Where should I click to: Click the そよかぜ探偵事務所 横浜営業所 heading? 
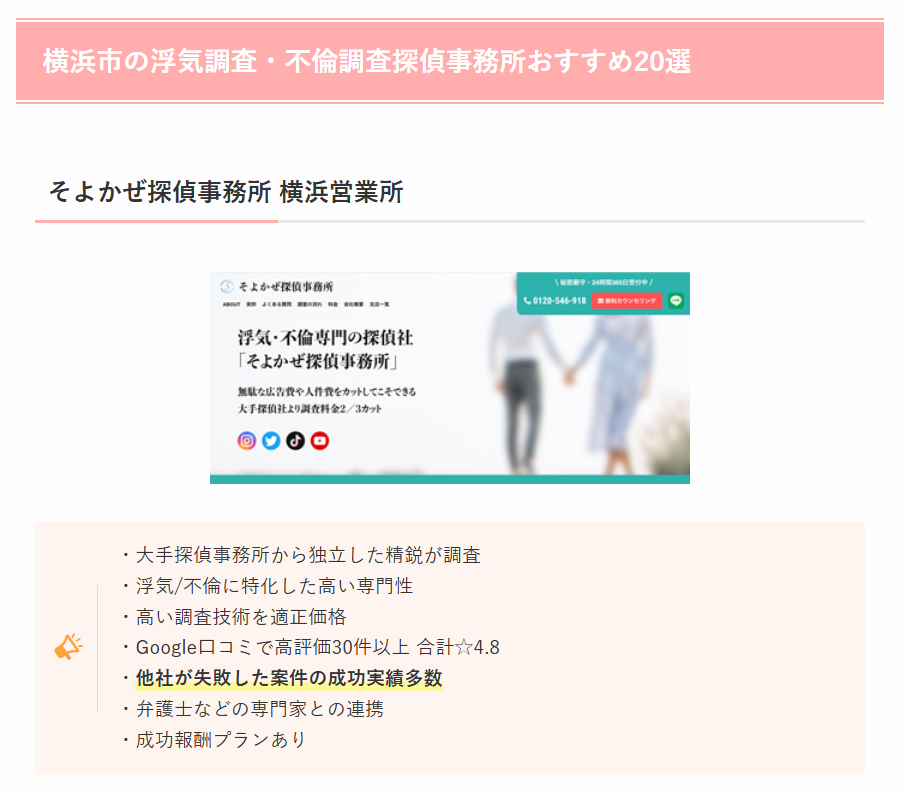[225, 192]
